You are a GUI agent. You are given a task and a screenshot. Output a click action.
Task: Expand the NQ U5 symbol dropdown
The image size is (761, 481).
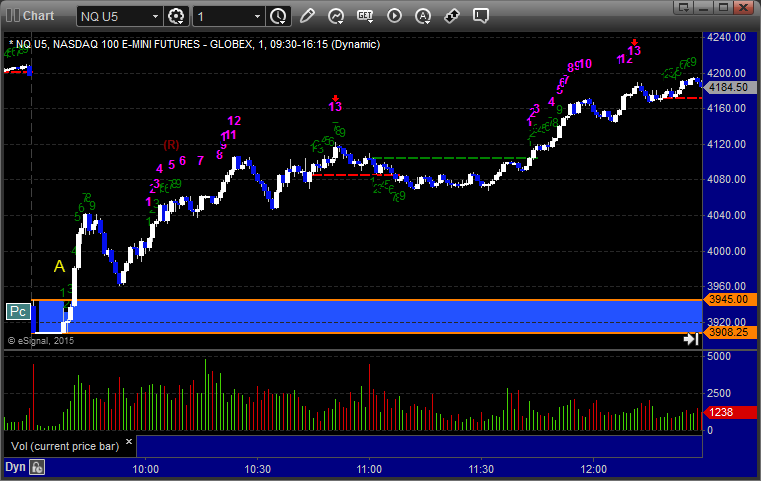click(153, 16)
